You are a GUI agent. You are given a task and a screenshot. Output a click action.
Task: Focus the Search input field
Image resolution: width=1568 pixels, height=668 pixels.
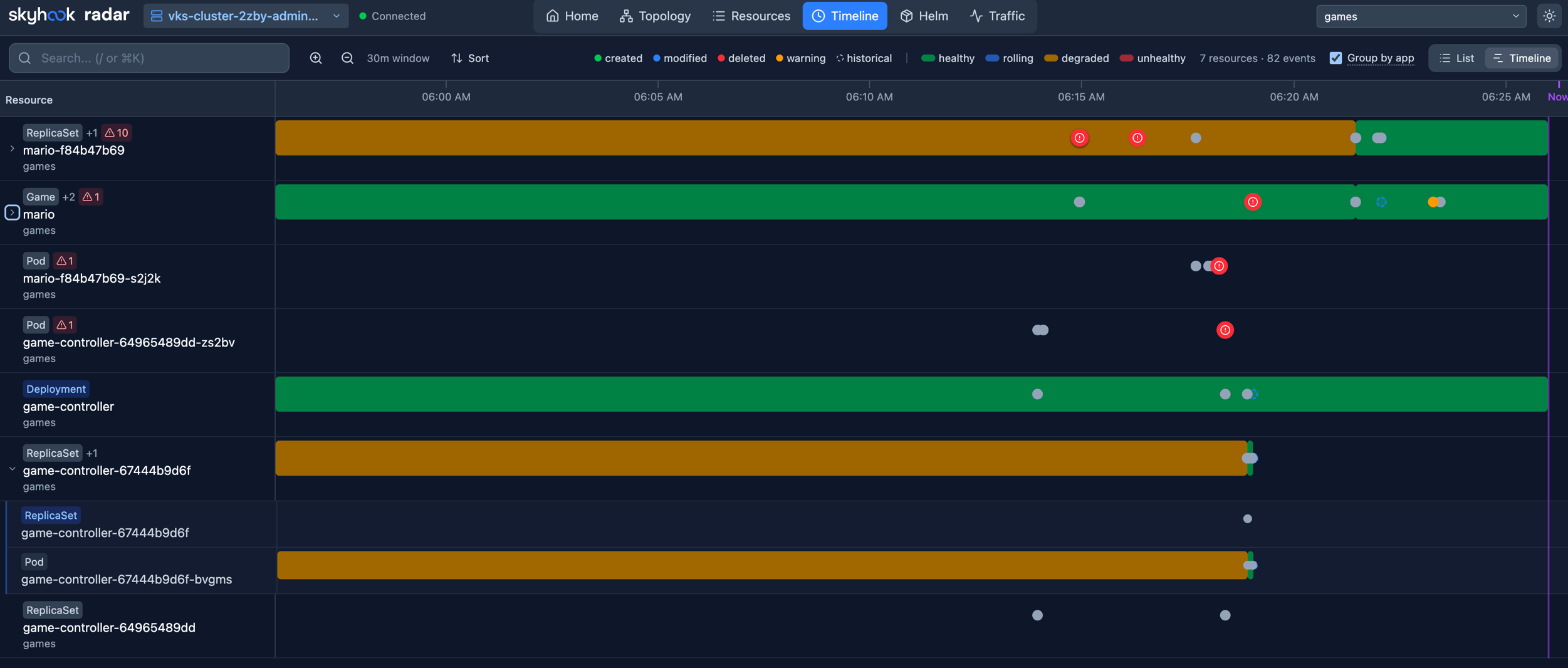tap(149, 58)
